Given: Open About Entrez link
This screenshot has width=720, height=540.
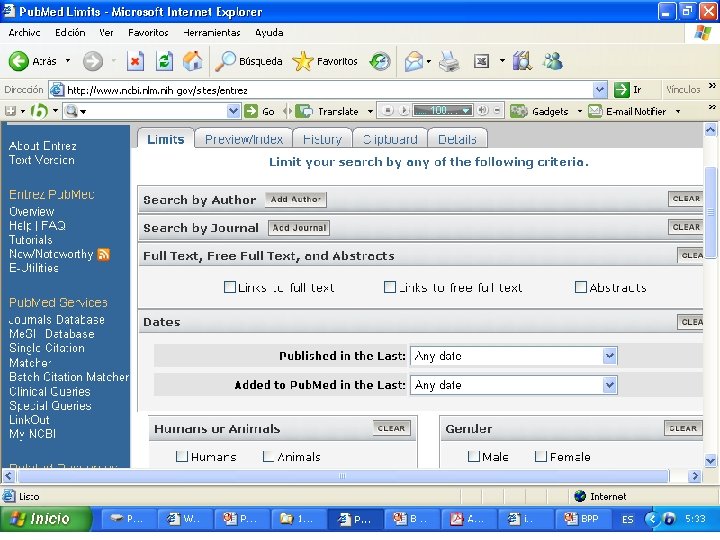Looking at the screenshot, I should click(43, 146).
